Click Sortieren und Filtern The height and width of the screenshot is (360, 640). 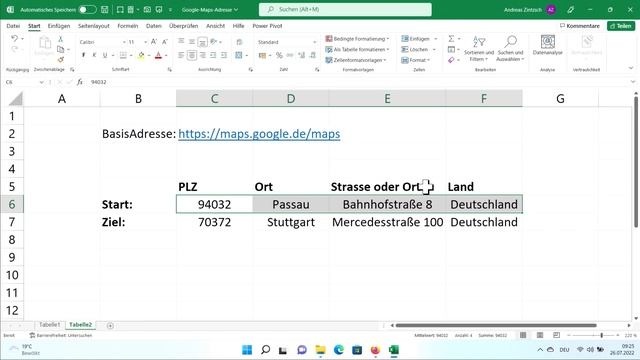[x=479, y=48]
